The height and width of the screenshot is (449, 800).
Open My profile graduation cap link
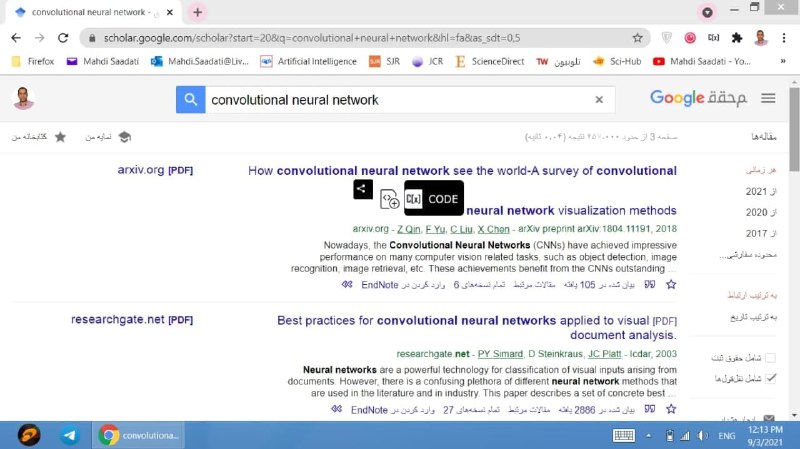(108, 137)
